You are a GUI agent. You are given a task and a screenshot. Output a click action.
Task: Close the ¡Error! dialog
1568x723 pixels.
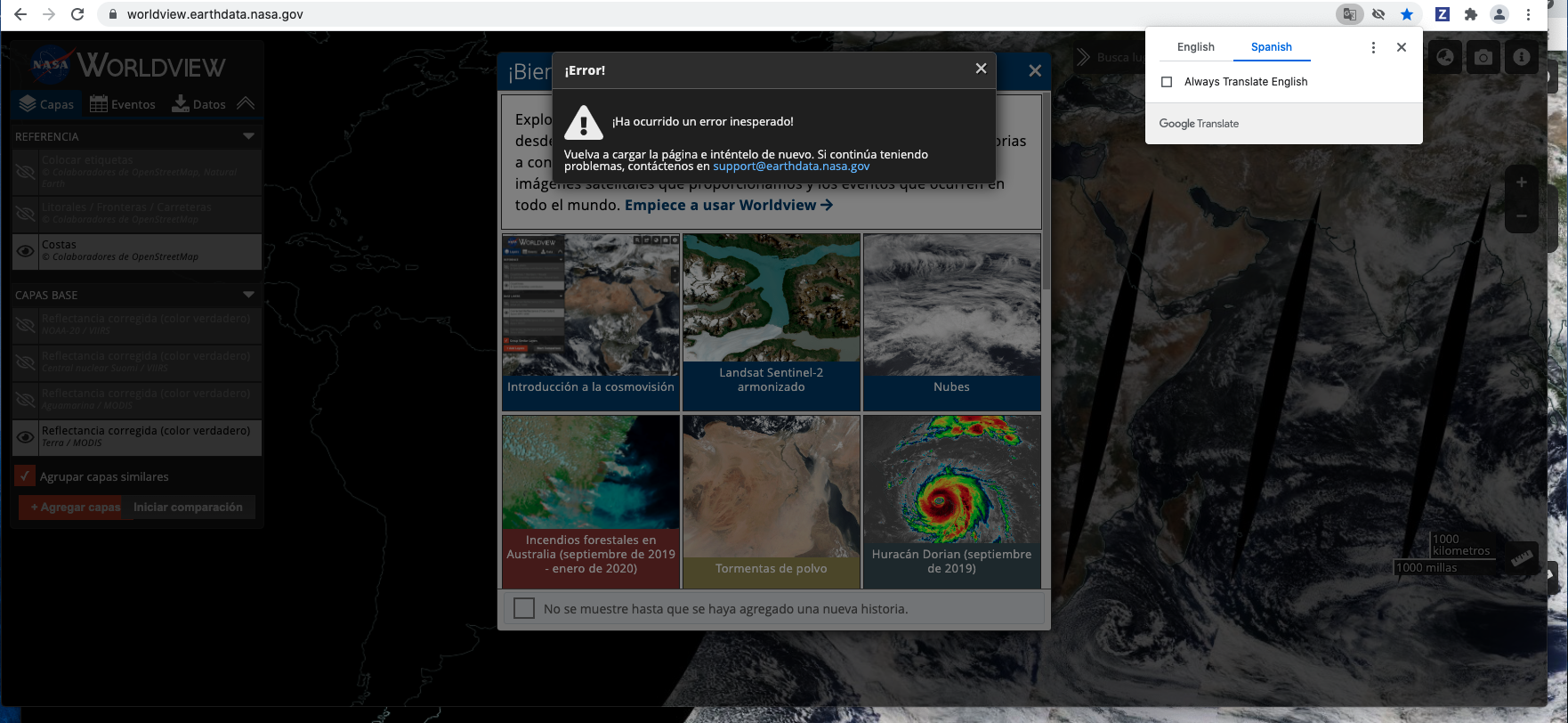pos(981,69)
